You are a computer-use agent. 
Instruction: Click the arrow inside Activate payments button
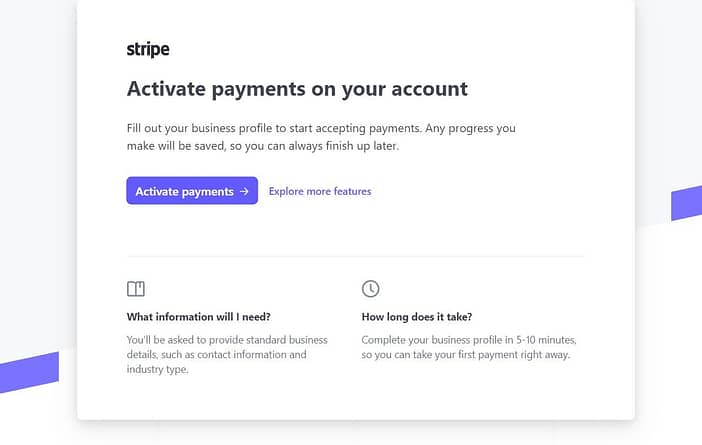(x=244, y=191)
